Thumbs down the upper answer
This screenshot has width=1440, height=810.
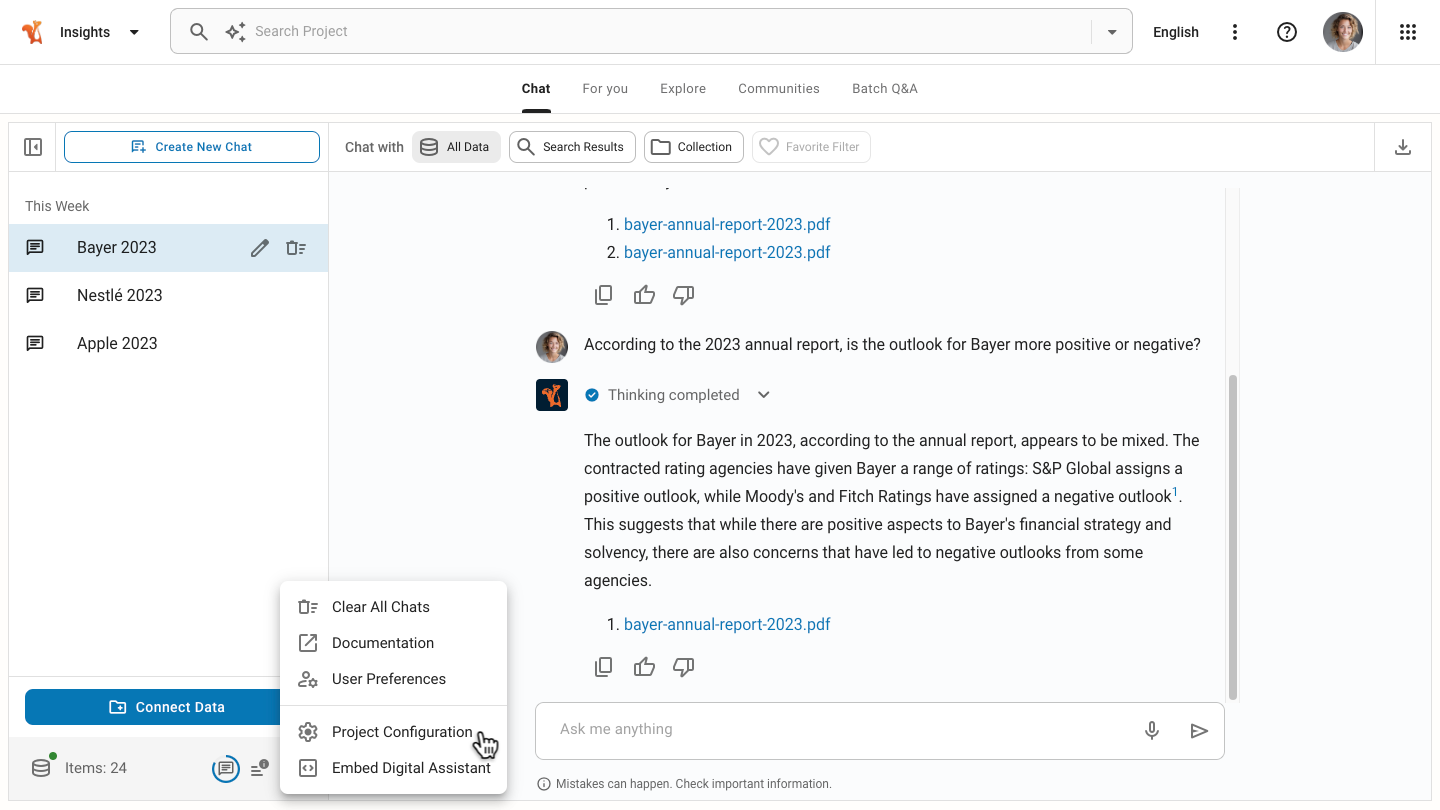[684, 295]
